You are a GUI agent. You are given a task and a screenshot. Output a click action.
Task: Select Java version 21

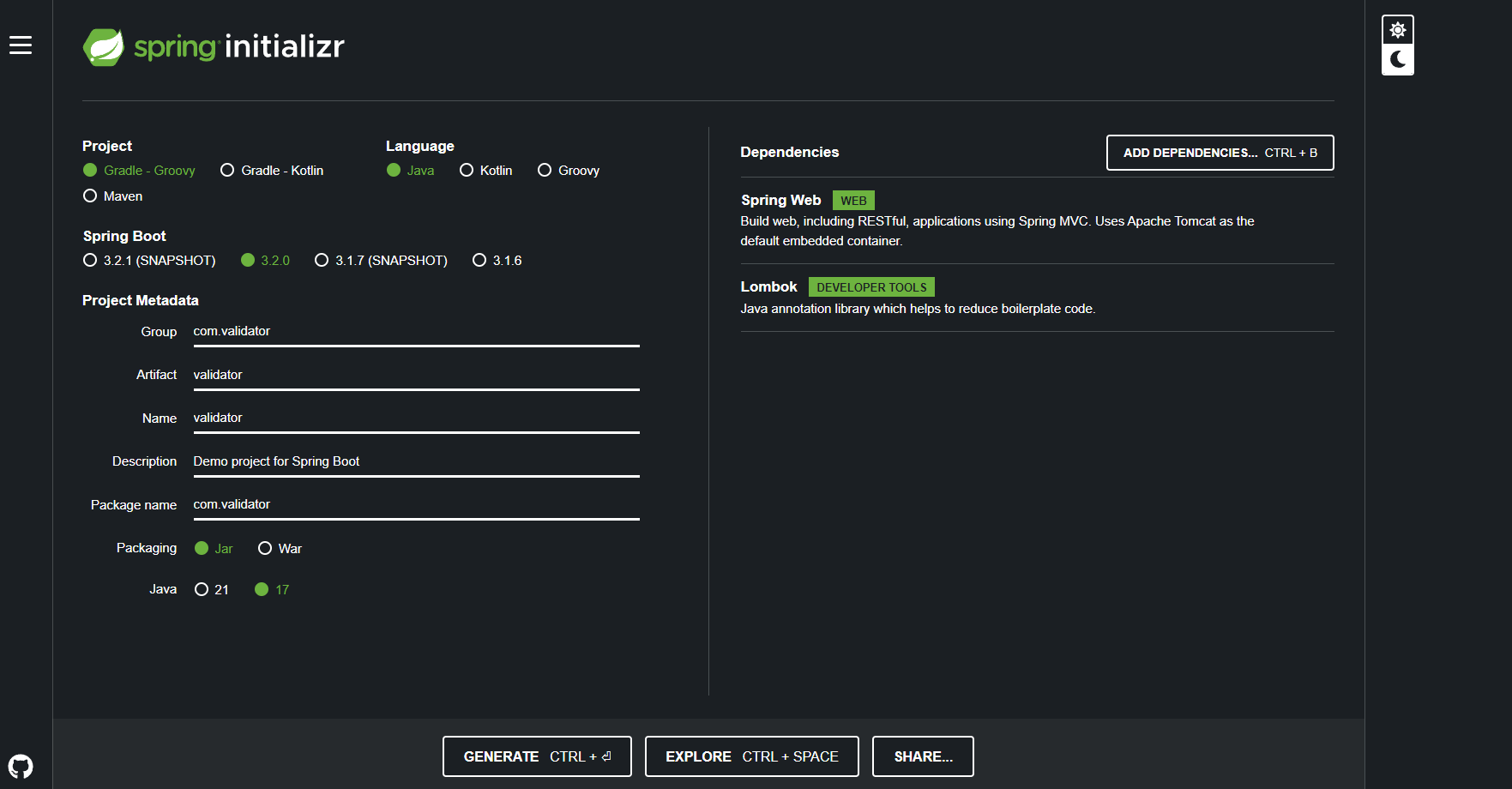coord(212,590)
